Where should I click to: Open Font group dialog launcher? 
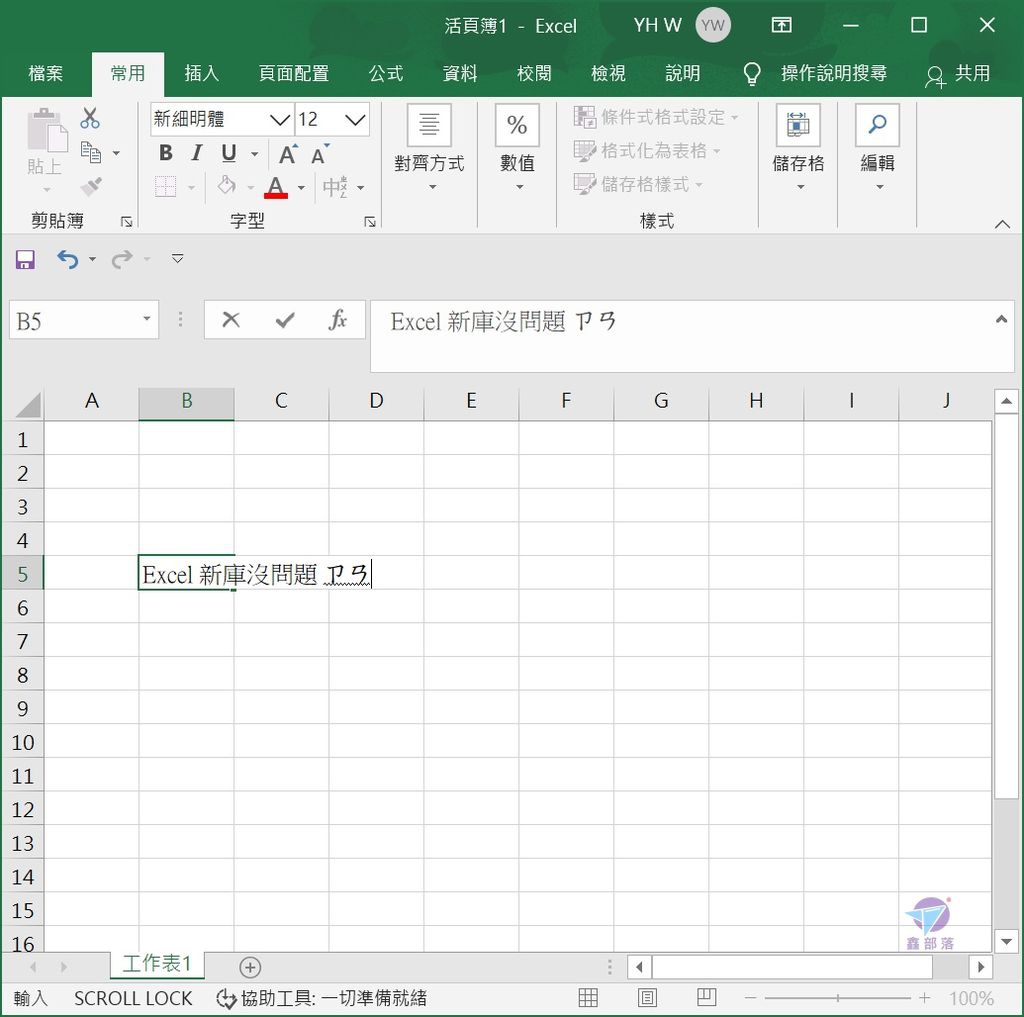(370, 222)
